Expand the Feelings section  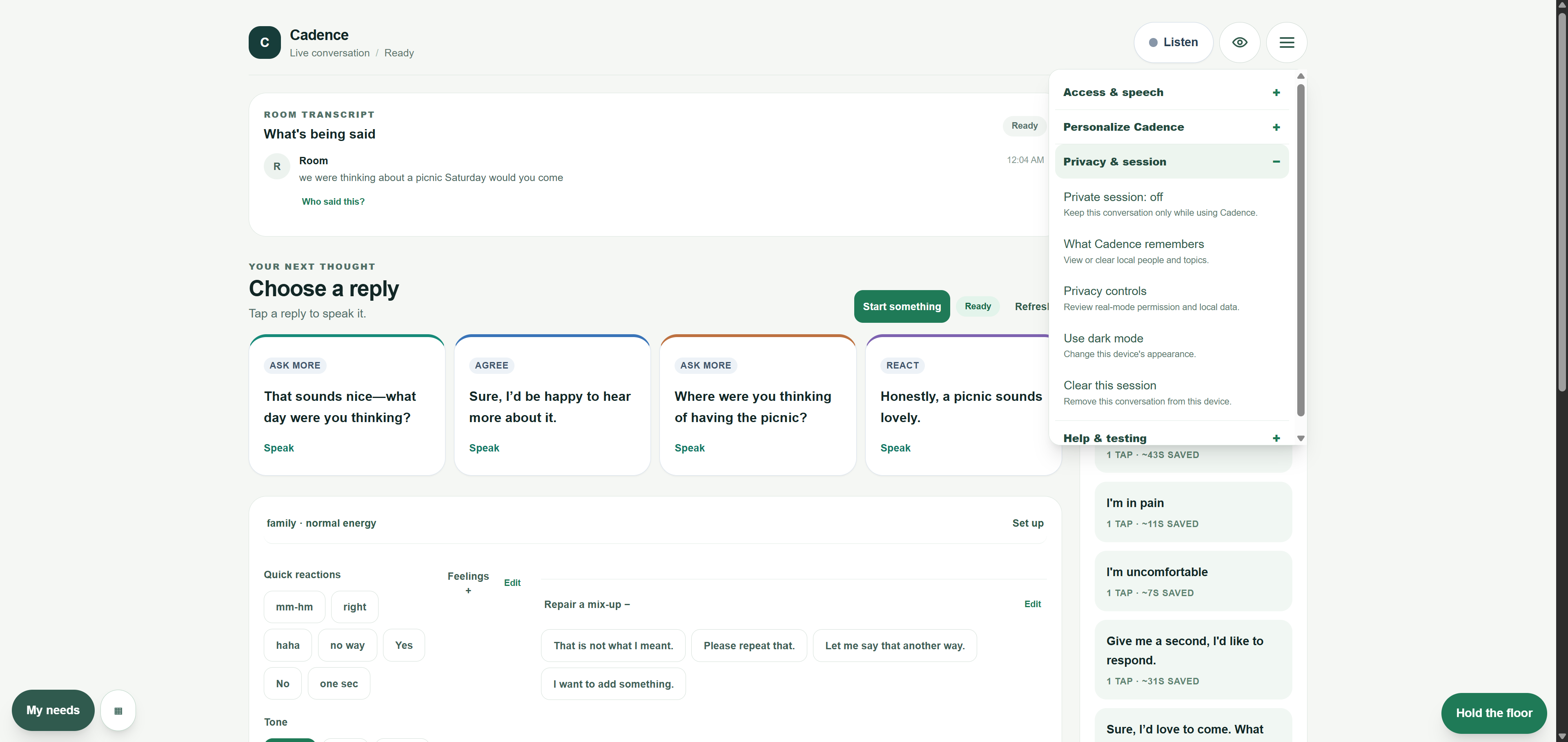468,582
